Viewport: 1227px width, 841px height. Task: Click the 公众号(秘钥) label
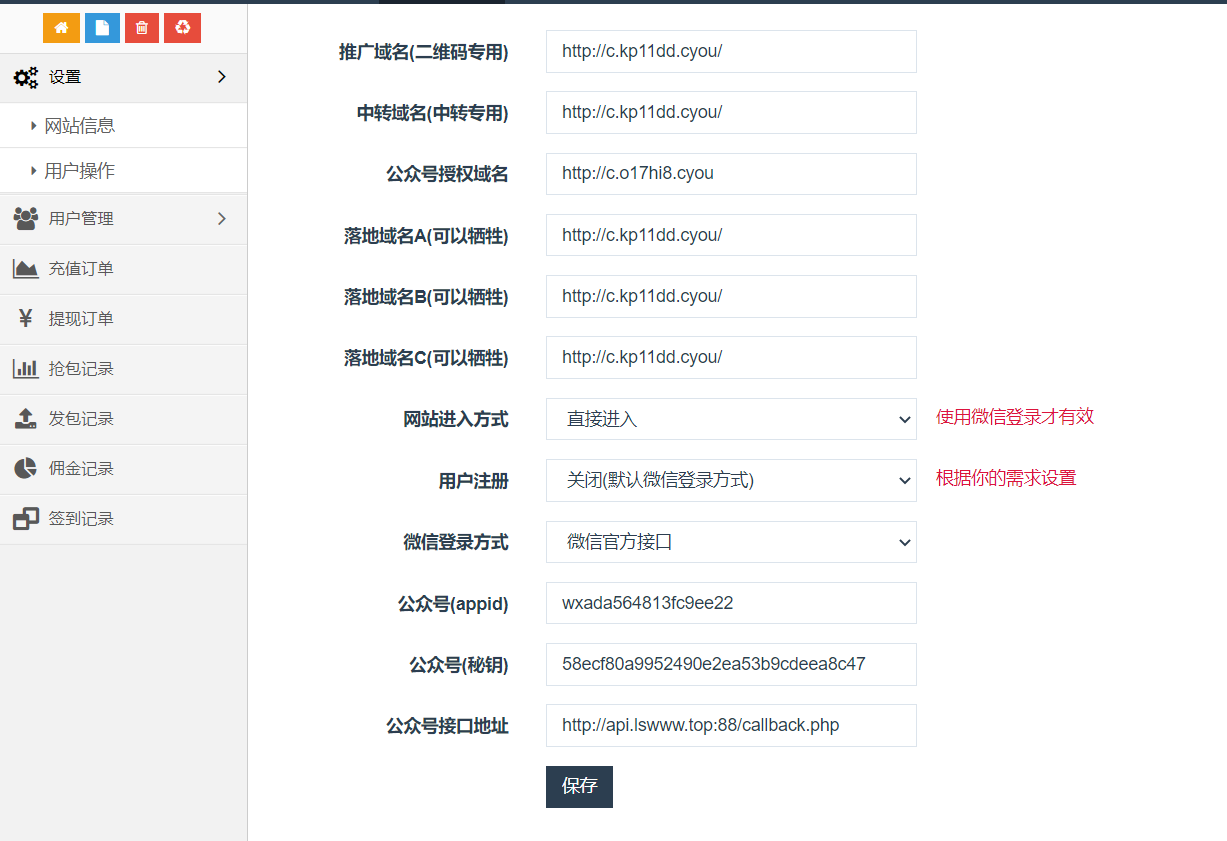pos(459,665)
